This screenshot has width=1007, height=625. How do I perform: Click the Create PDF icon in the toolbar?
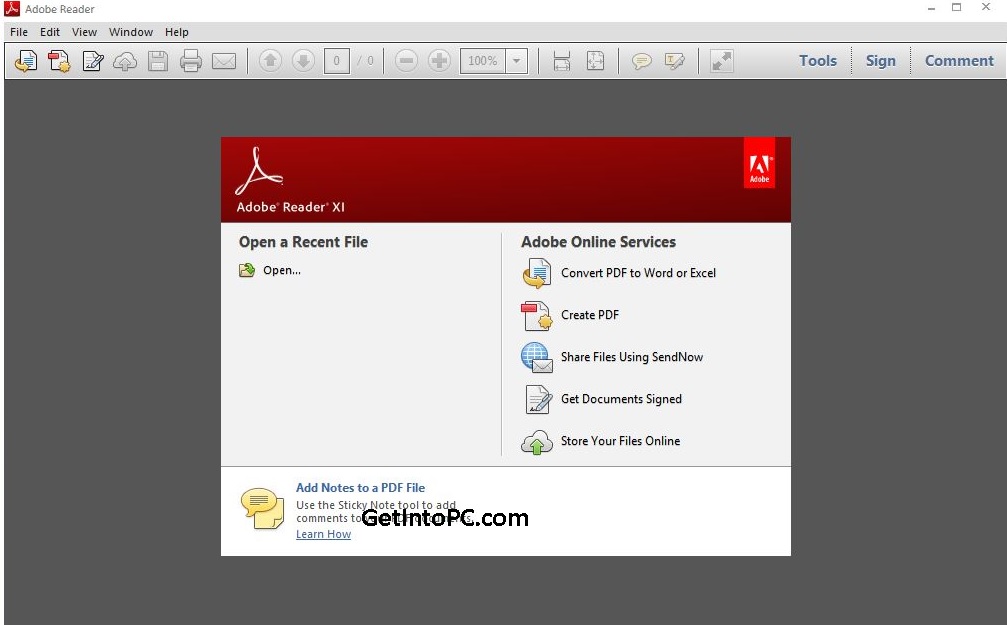click(59, 61)
